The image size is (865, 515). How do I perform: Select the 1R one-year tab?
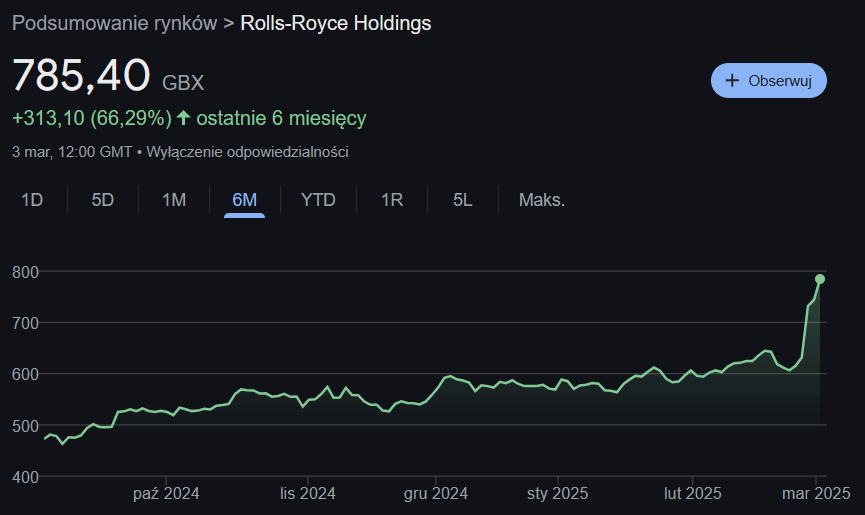391,200
